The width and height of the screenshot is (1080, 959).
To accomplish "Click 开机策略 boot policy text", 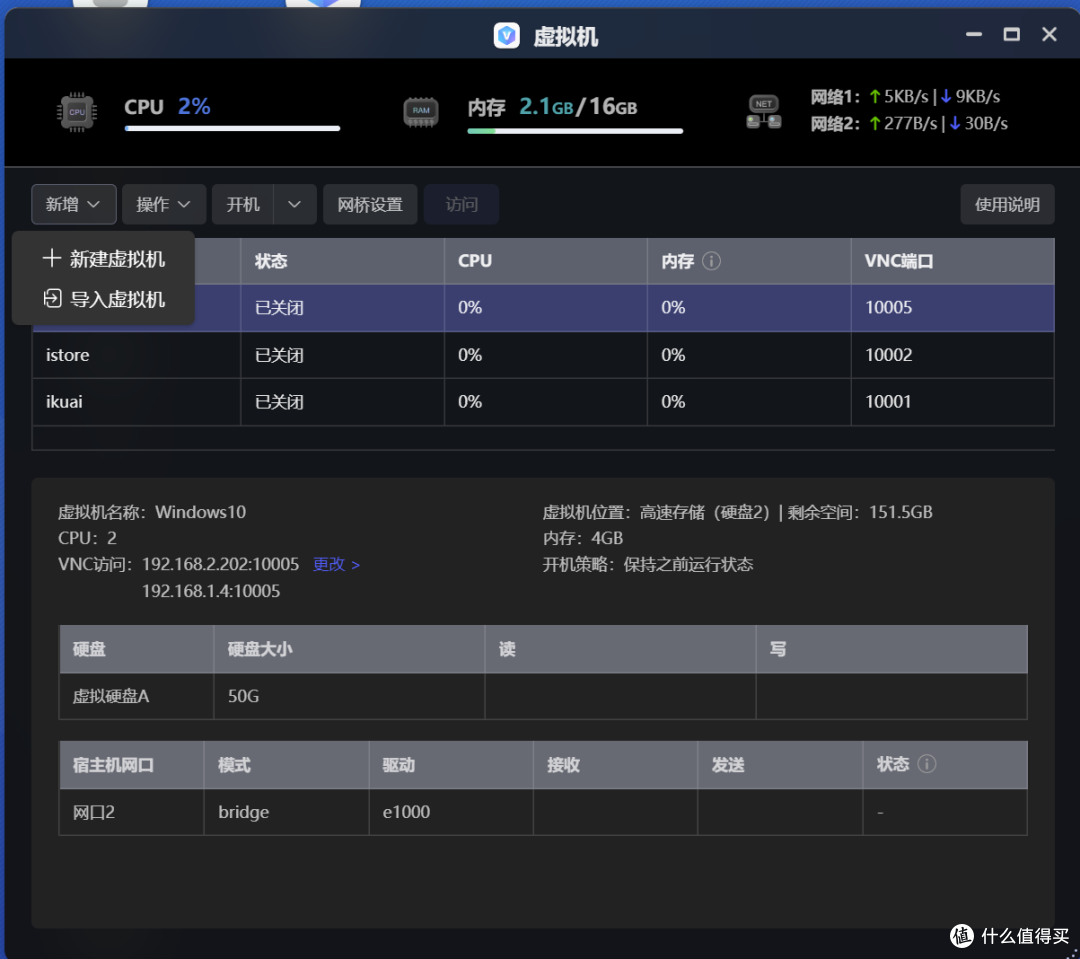I will point(647,564).
